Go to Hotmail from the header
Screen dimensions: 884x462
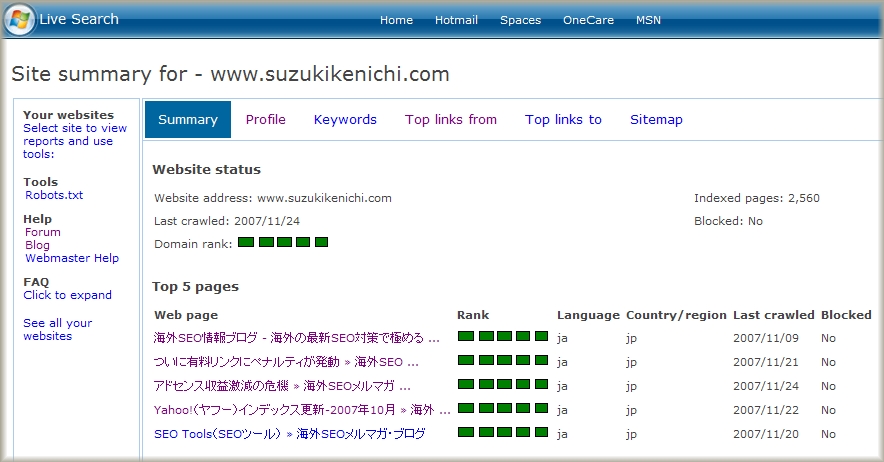[456, 20]
